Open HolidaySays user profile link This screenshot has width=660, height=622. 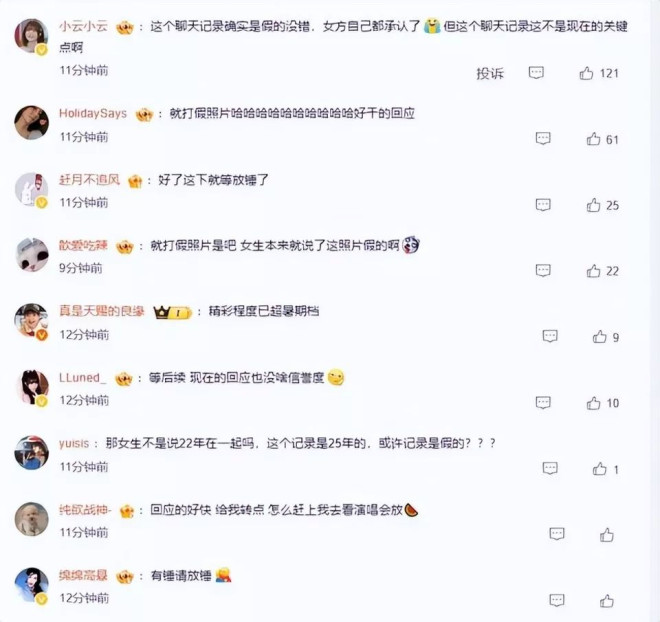click(x=93, y=113)
